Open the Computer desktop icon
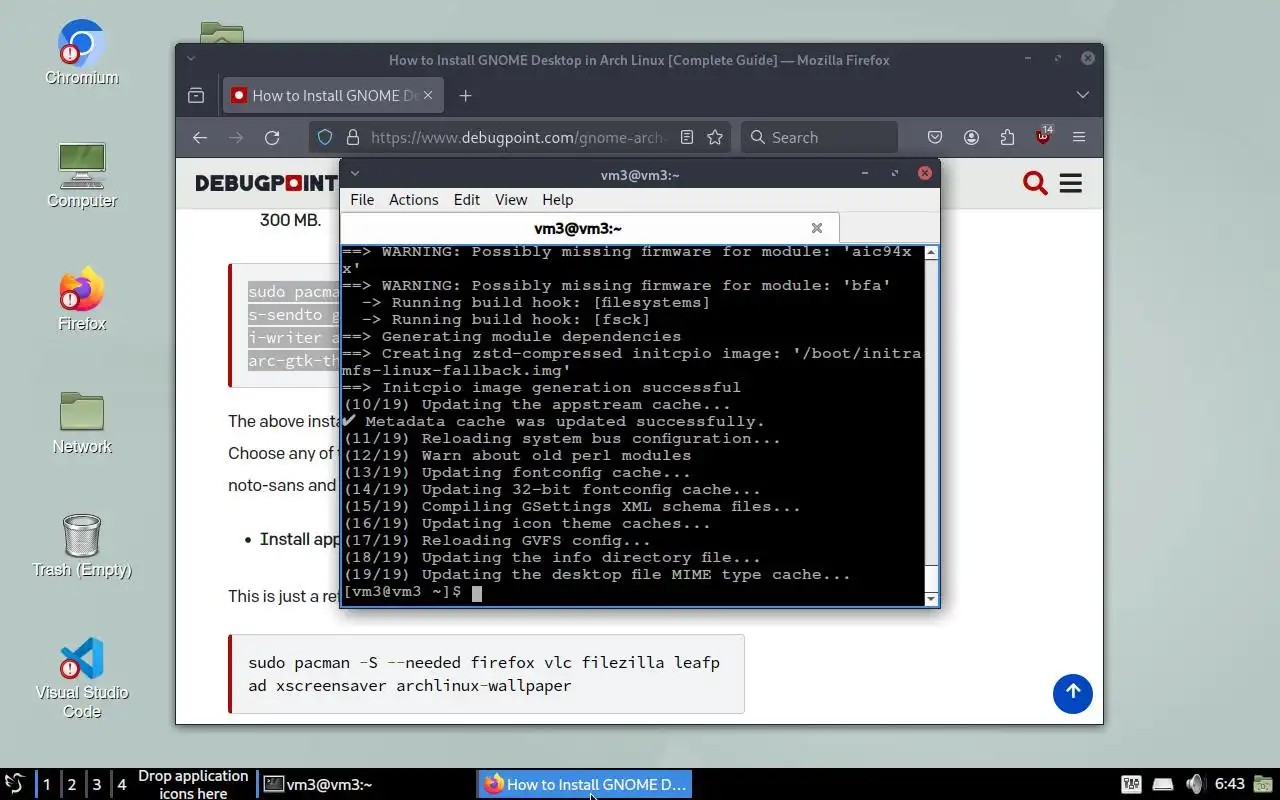Image resolution: width=1280 pixels, height=800 pixels. [x=81, y=176]
